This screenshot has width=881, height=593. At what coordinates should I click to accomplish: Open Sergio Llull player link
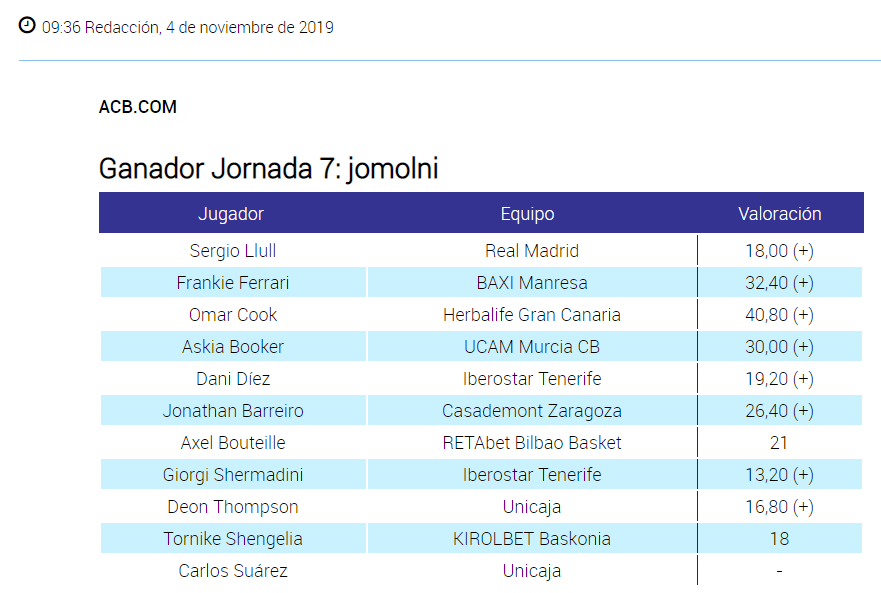click(x=232, y=251)
